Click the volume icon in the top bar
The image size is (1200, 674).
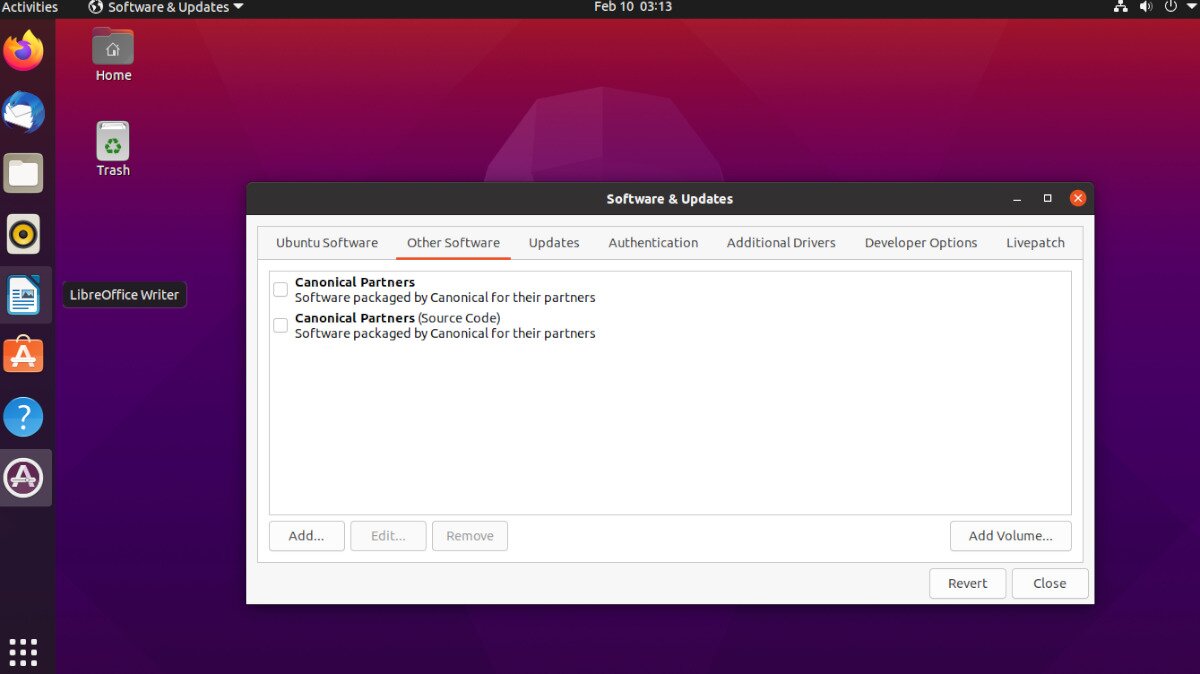(1146, 8)
